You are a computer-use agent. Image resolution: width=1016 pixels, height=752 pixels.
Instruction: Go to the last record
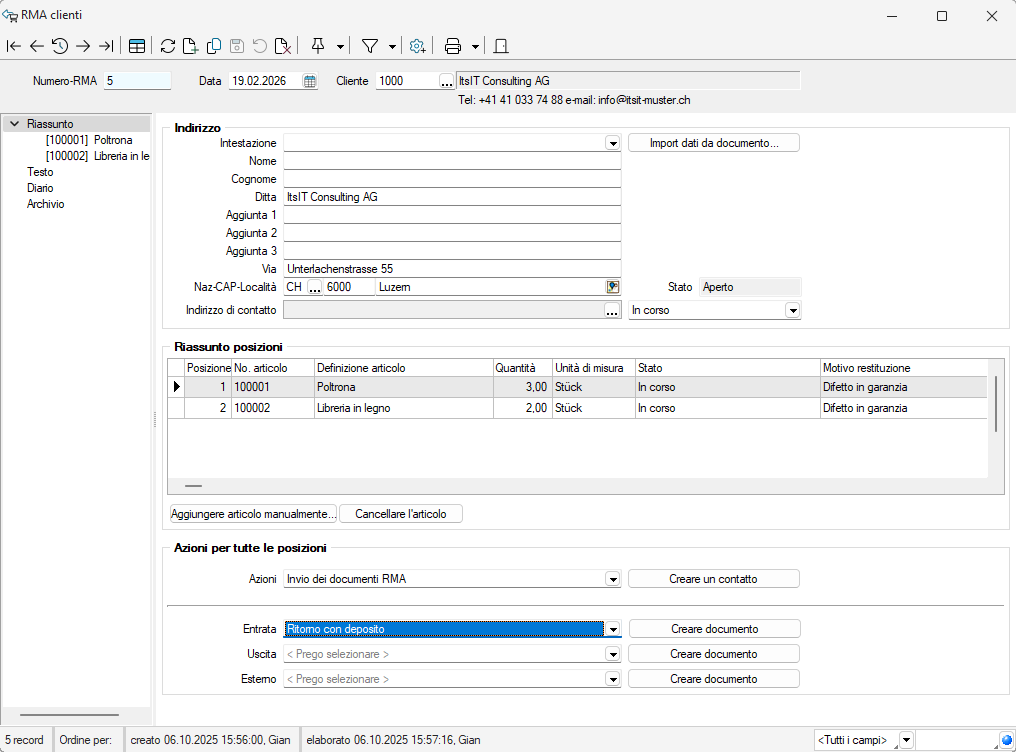[x=105, y=46]
